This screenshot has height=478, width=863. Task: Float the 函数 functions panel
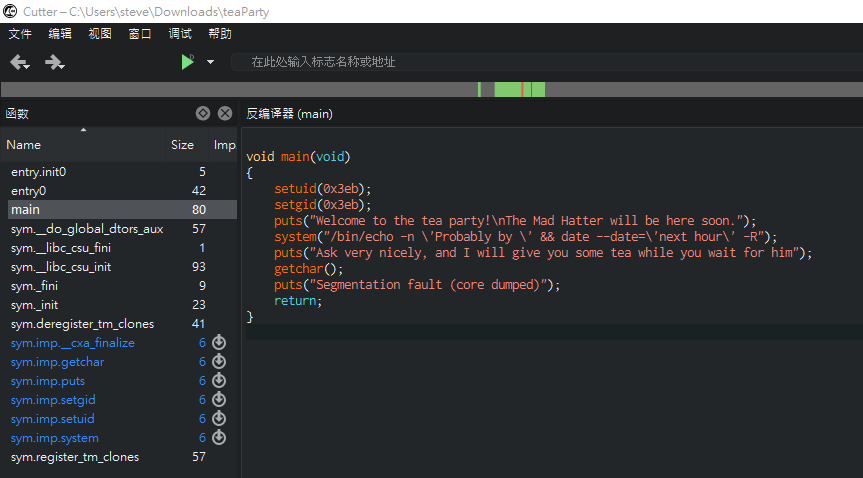(203, 114)
